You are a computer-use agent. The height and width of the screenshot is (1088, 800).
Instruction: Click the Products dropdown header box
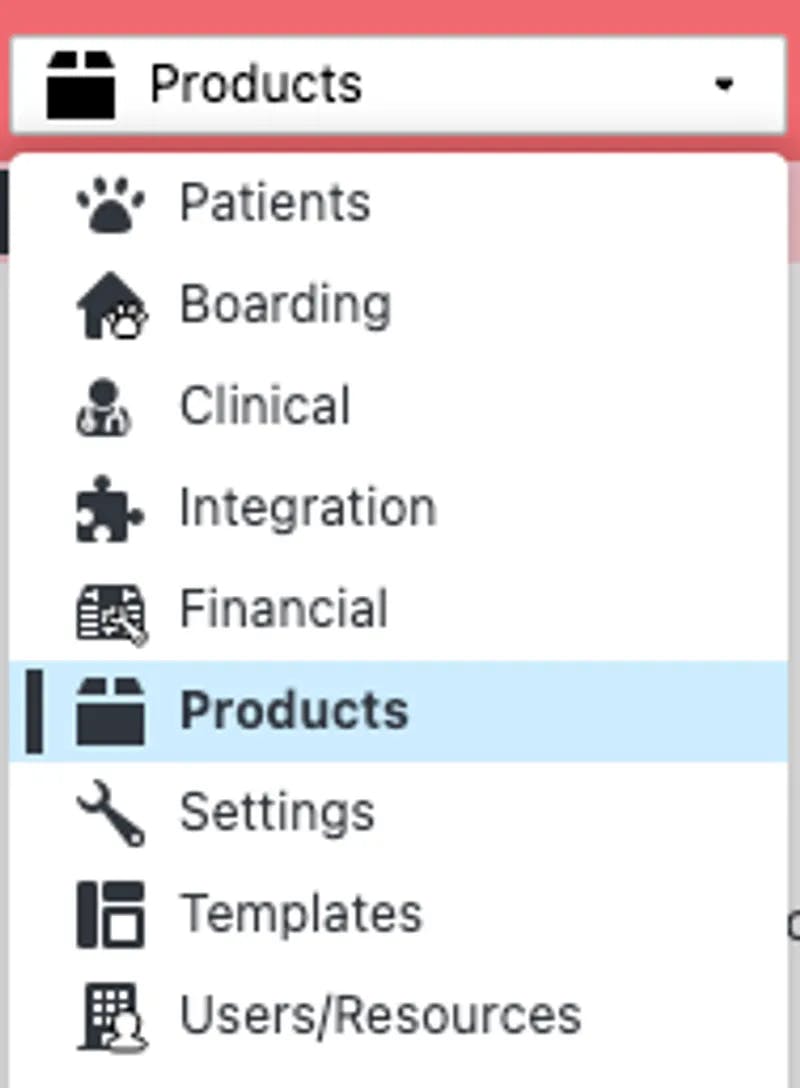point(398,85)
